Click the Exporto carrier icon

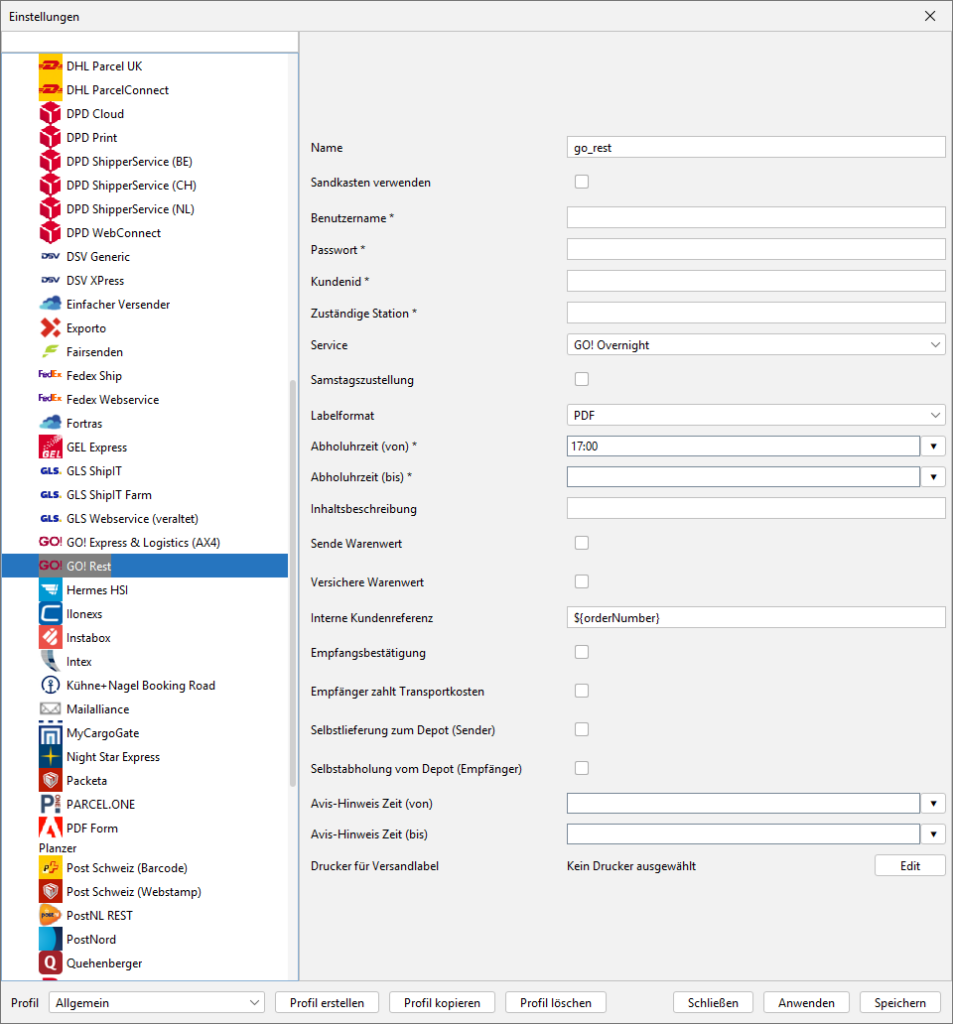point(50,328)
